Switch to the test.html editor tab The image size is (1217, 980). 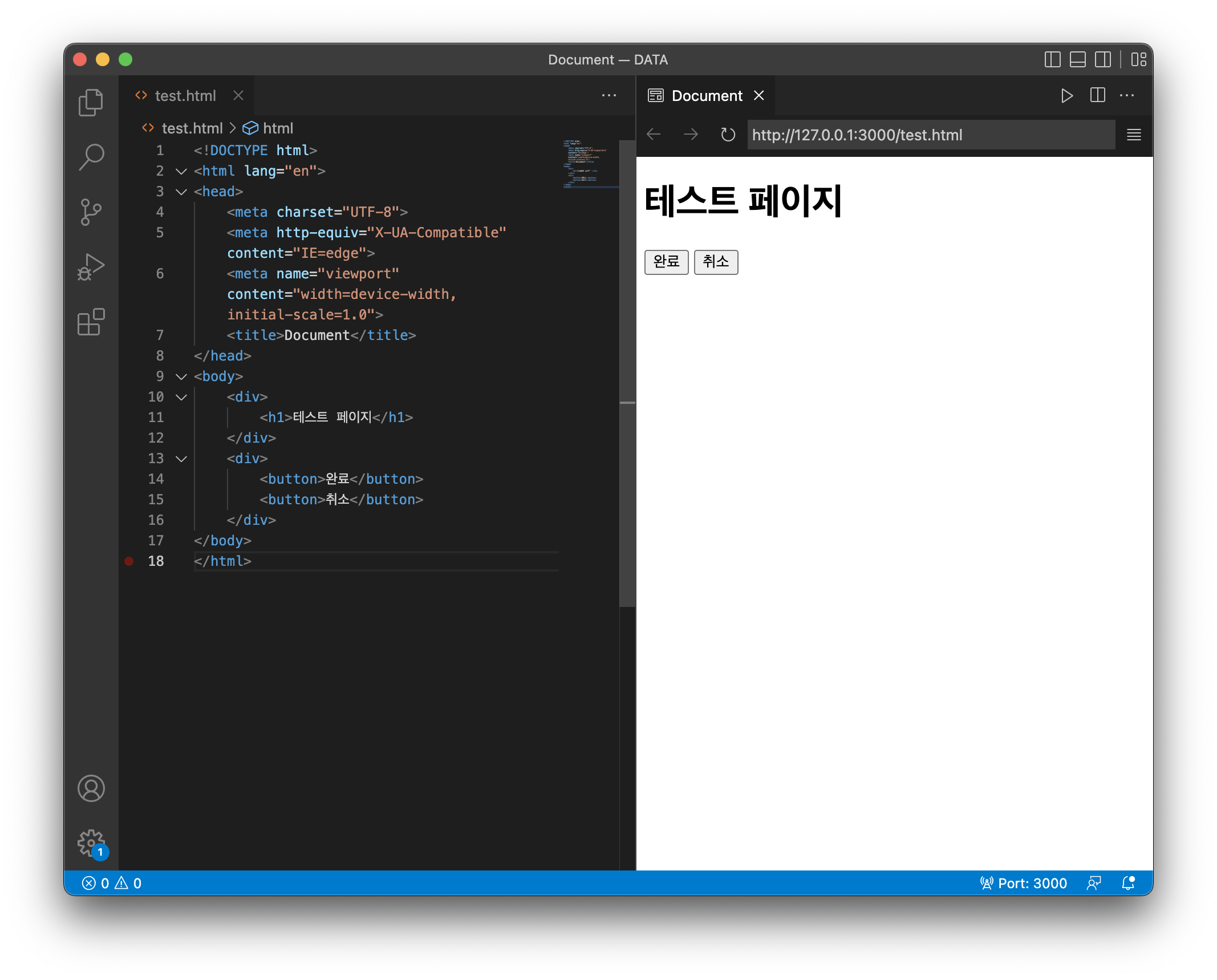pos(185,95)
